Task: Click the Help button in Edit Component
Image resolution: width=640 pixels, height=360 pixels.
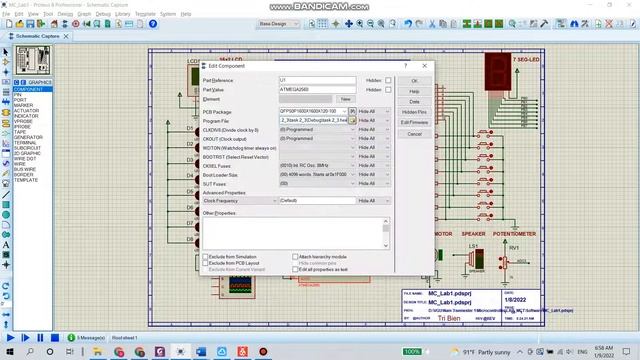Action: point(414,91)
